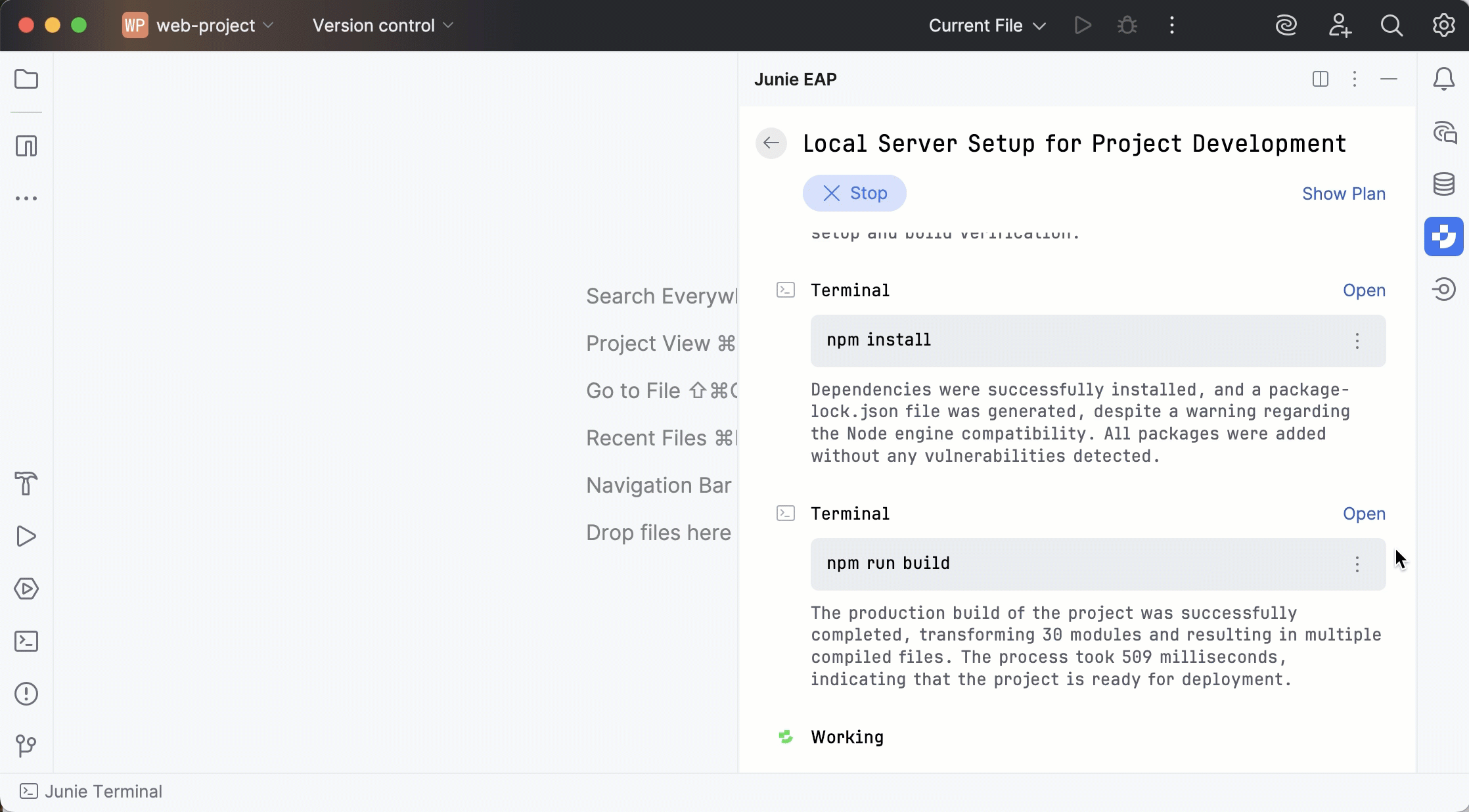
Task: Open the Terminal tool window
Action: pos(26,642)
